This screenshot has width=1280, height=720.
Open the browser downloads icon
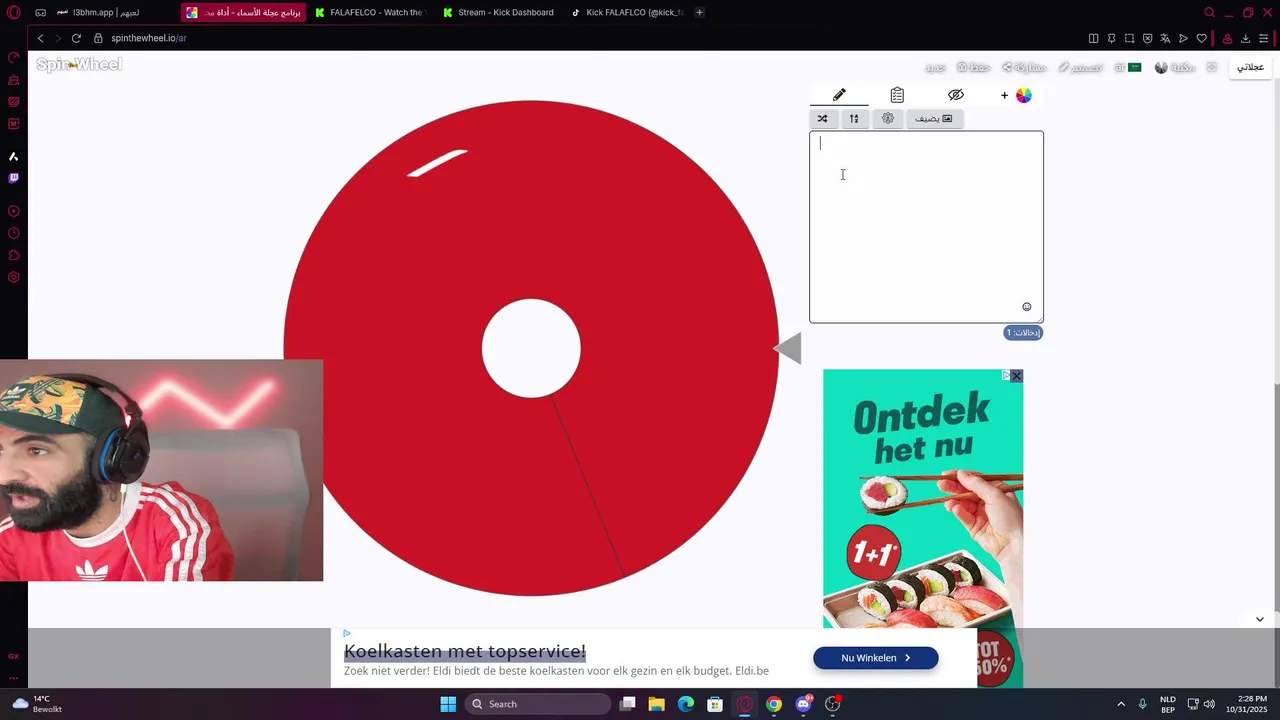[x=1245, y=38]
